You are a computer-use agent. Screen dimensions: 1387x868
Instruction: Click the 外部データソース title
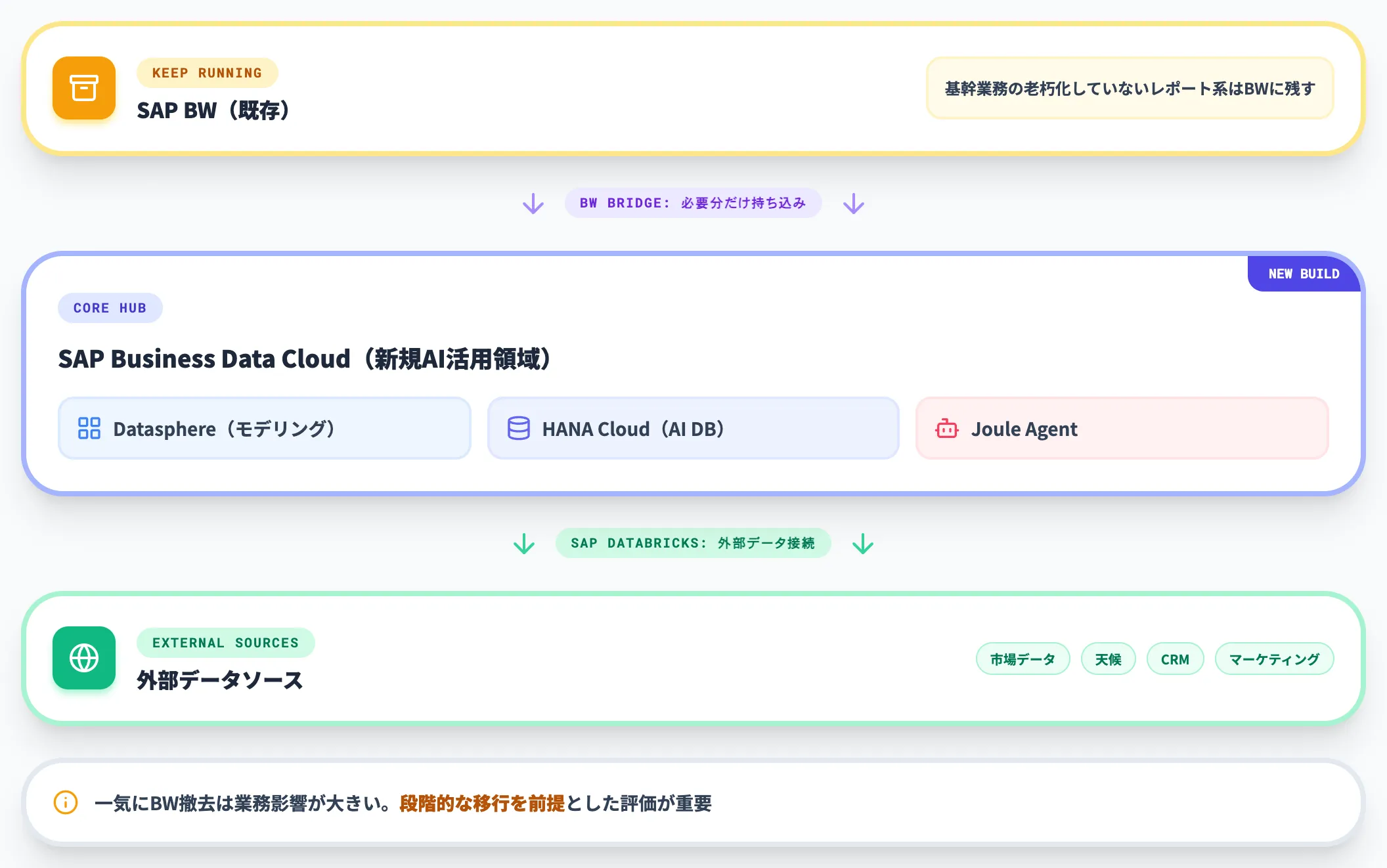(219, 680)
